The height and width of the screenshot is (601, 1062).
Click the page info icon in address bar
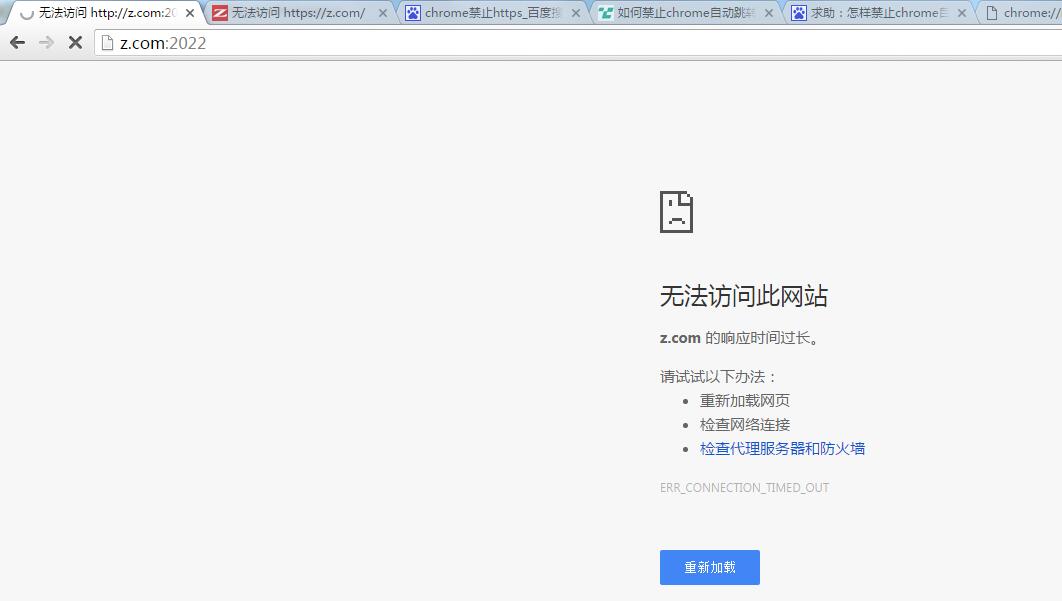(107, 43)
